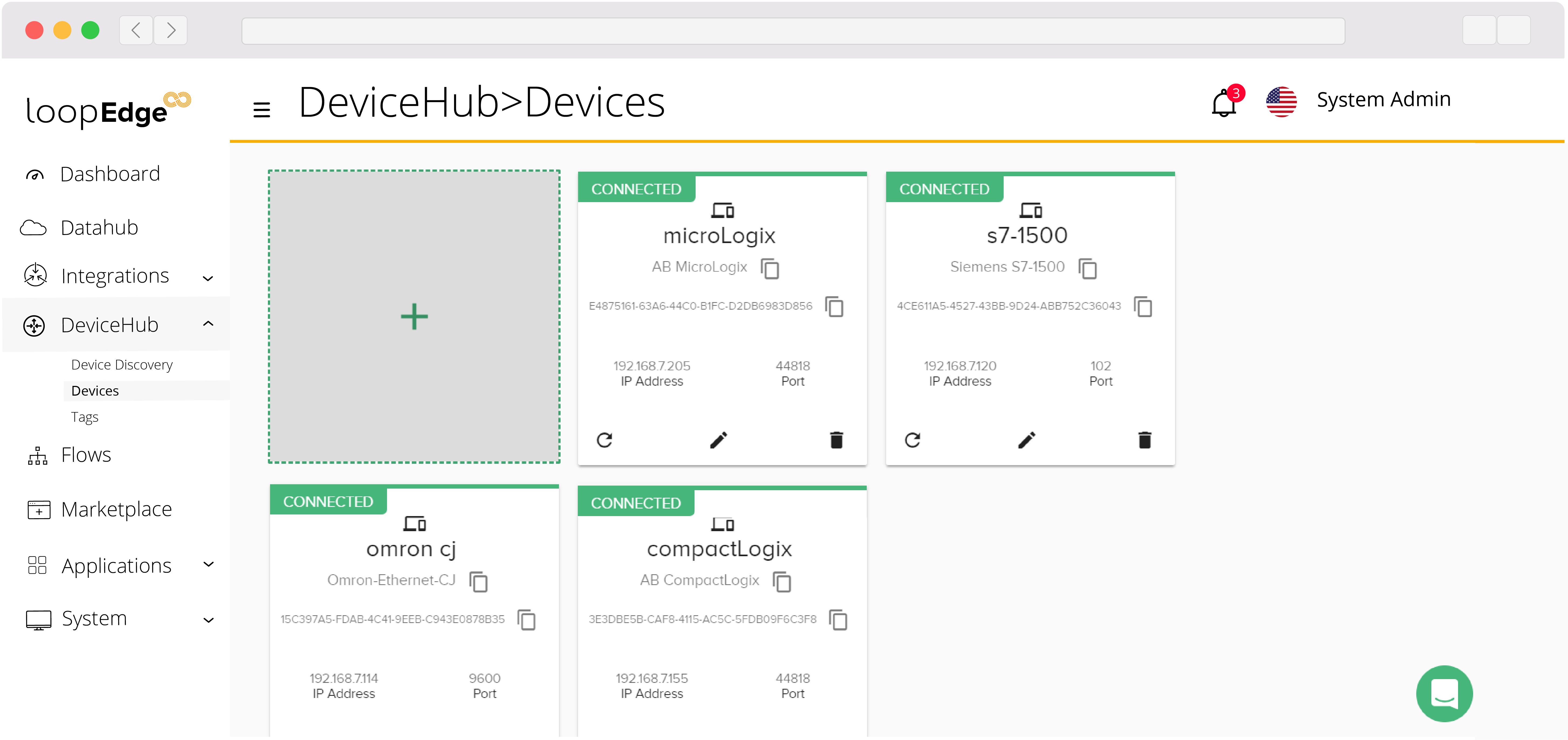Click the s7-1500 device name
This screenshot has height=740, width=1568.
[1027, 236]
